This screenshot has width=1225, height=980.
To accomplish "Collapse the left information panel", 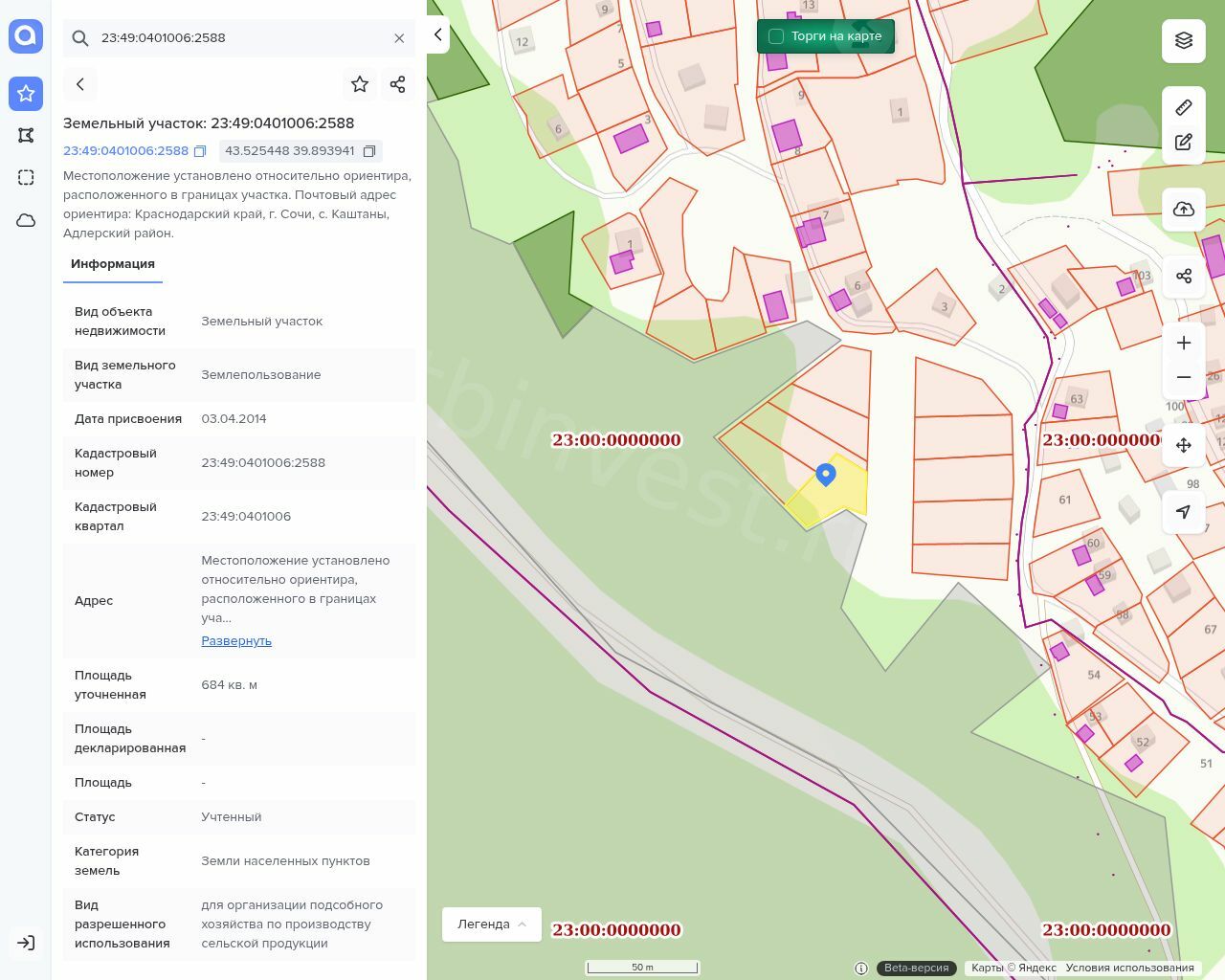I will [438, 35].
